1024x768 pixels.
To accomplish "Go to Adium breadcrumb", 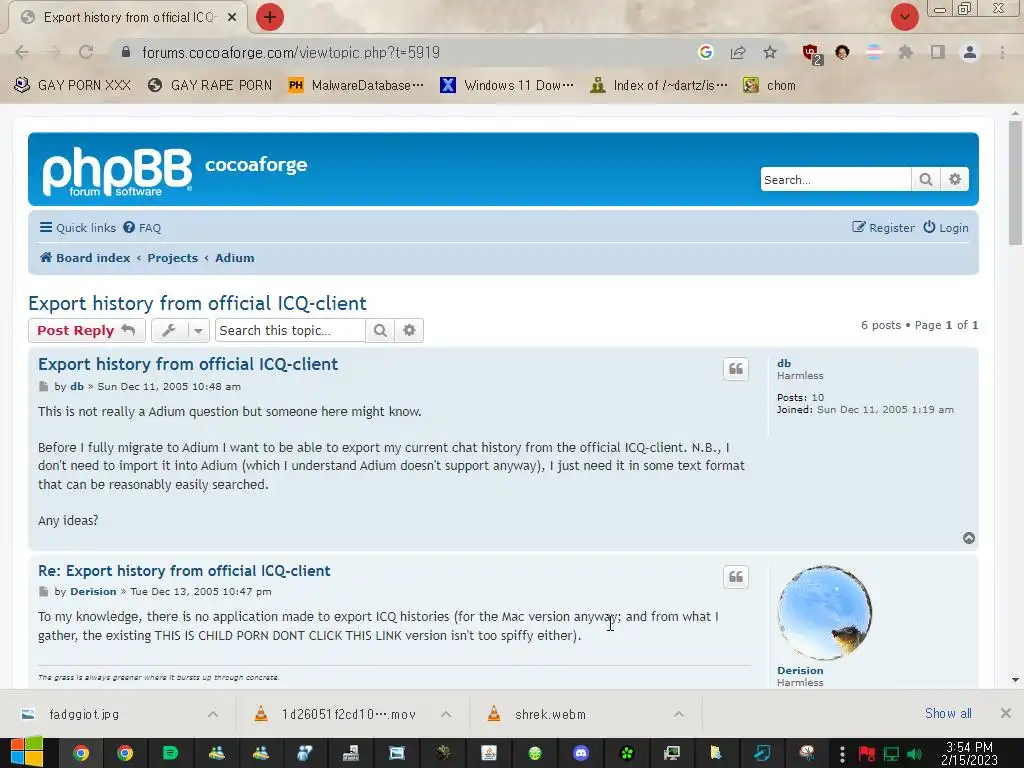I will [234, 258].
